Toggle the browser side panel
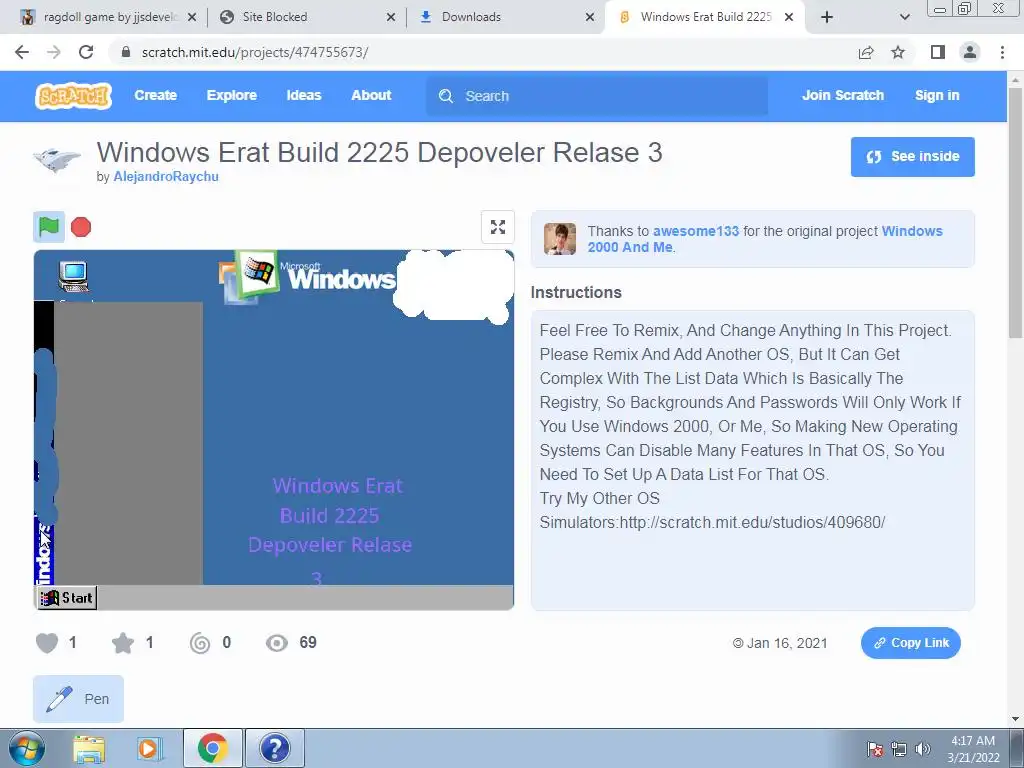 938,52
